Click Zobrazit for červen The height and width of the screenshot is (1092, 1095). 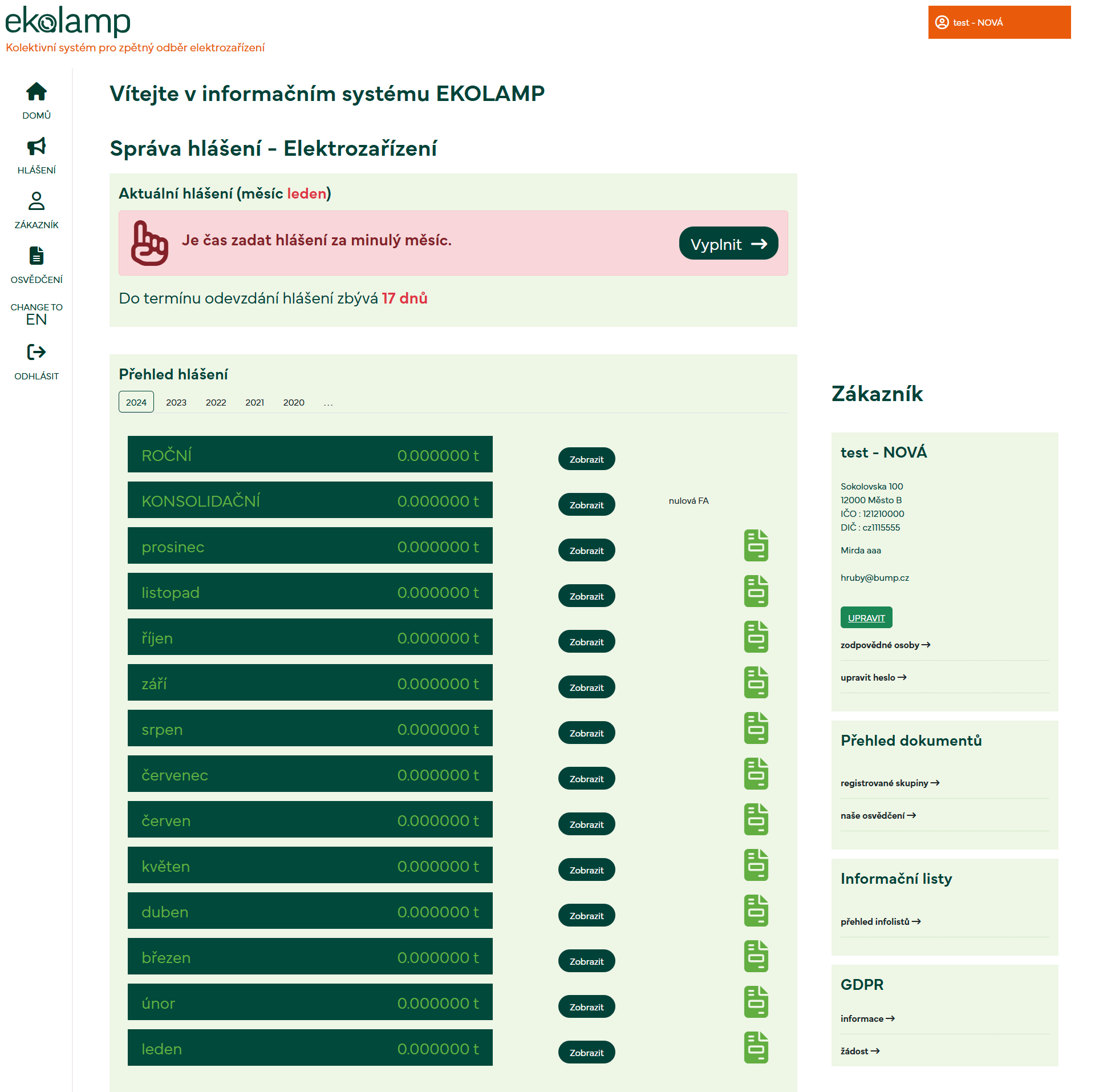click(586, 824)
